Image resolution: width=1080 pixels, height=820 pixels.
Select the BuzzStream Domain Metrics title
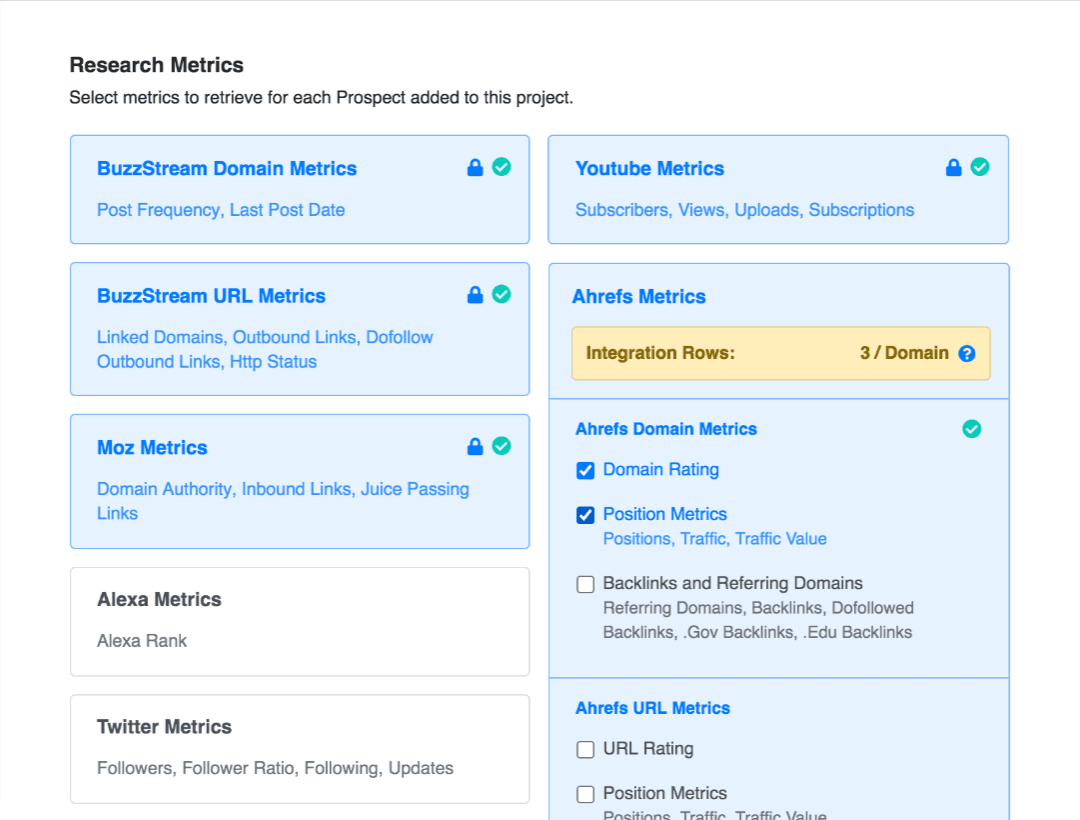pos(227,169)
